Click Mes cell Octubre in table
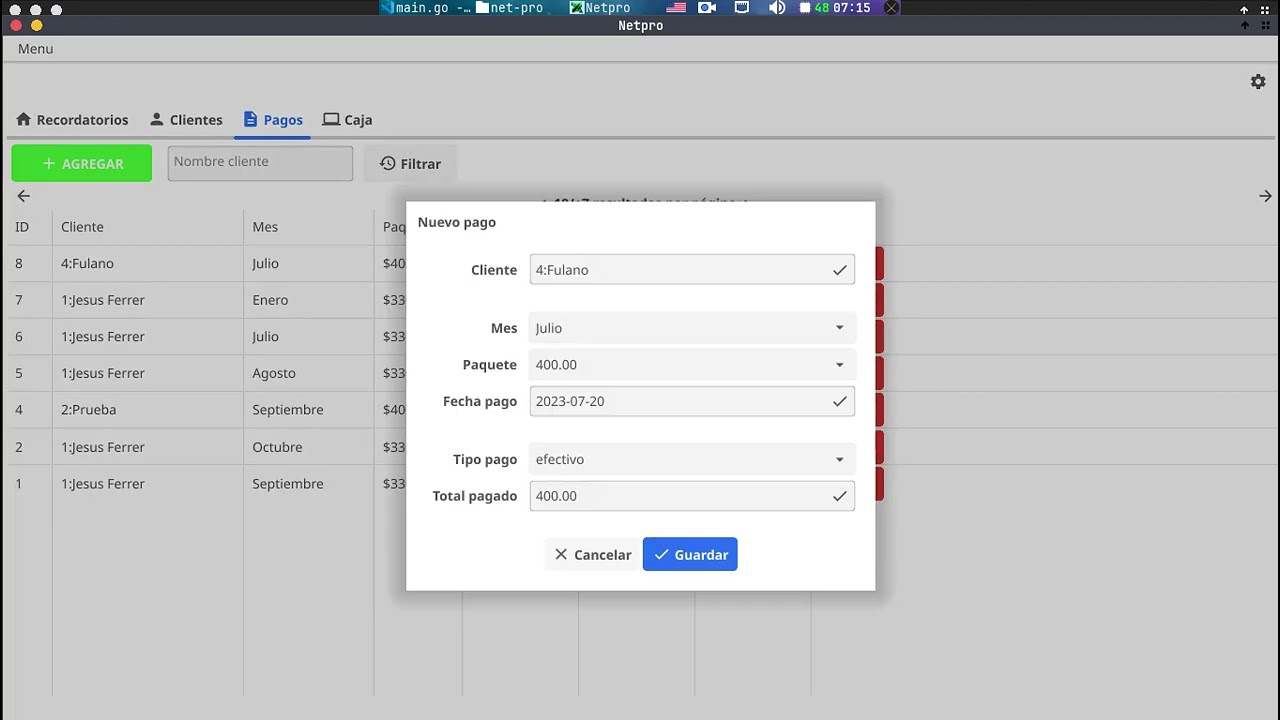This screenshot has height=720, width=1280. pyautogui.click(x=277, y=447)
